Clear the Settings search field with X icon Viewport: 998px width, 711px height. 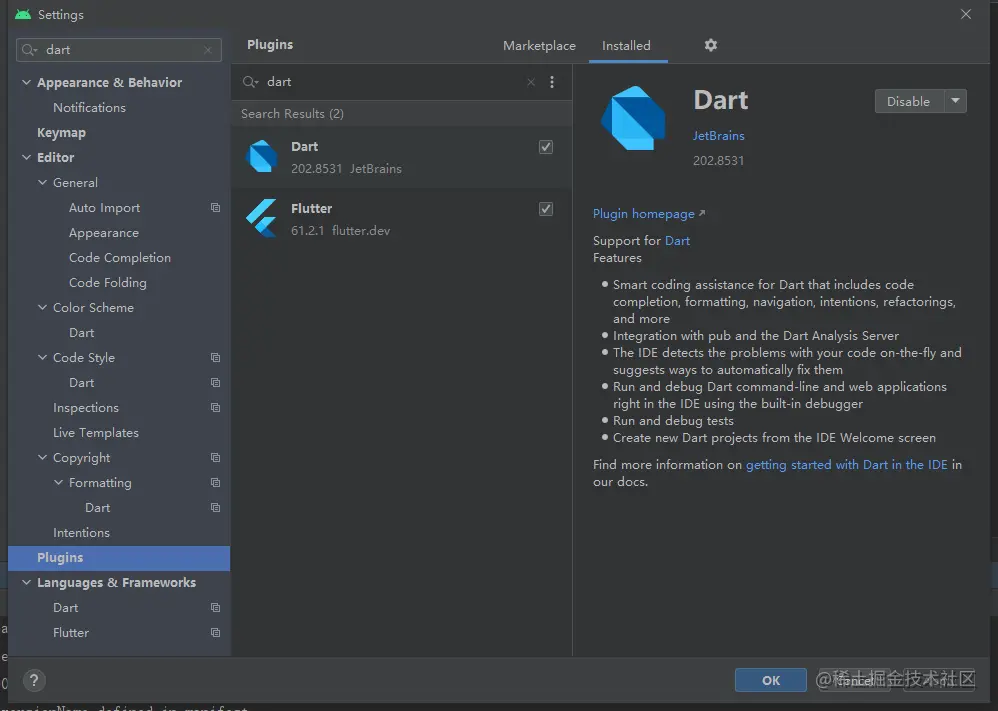tap(207, 49)
